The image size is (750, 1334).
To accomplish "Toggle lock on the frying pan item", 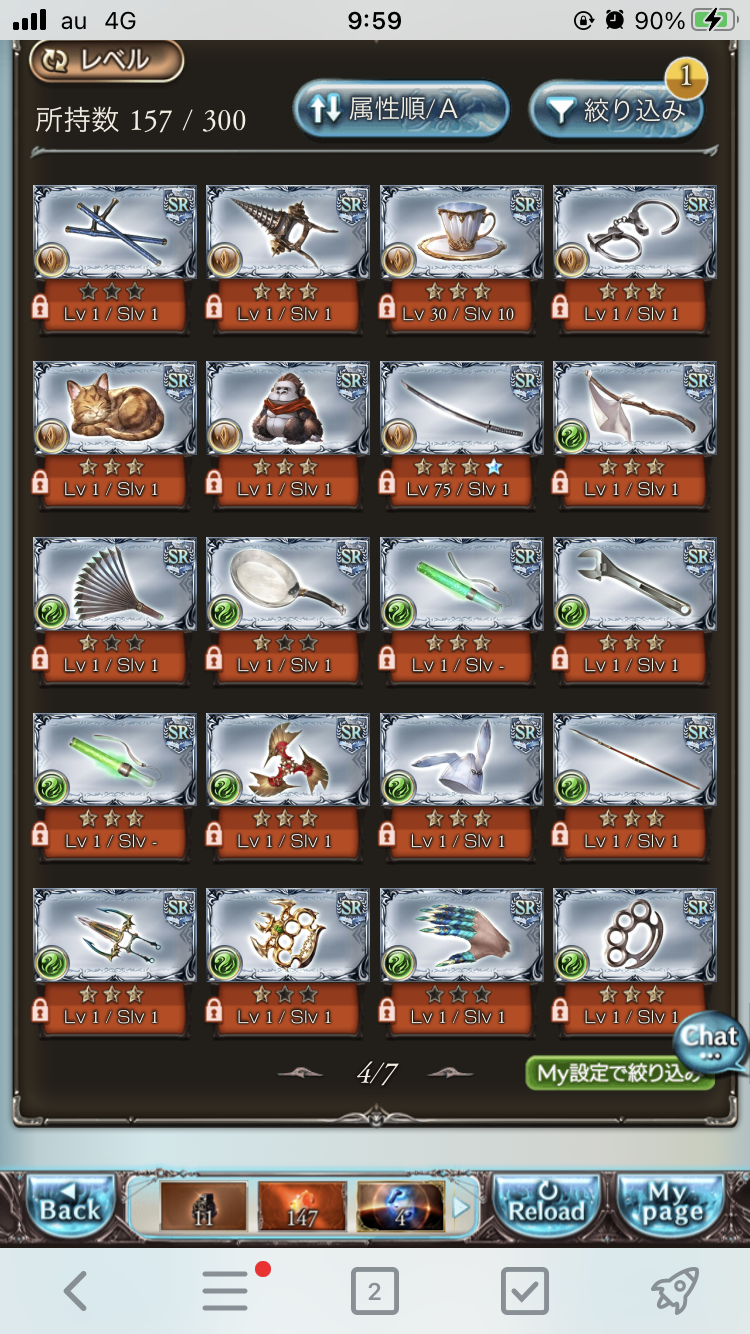I will [x=215, y=658].
